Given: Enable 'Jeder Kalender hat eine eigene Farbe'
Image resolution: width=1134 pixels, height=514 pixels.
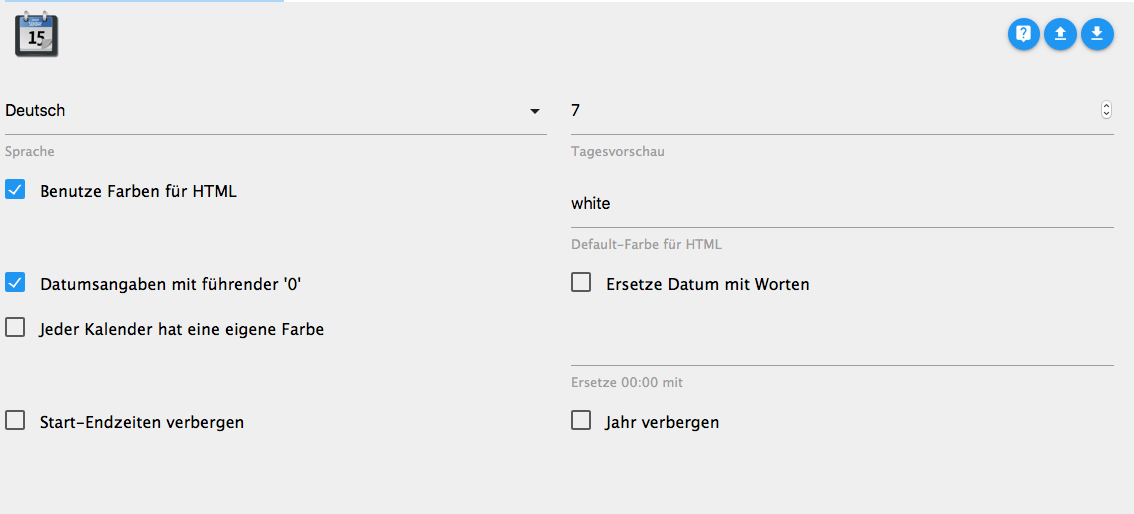Looking at the screenshot, I should [x=15, y=328].
